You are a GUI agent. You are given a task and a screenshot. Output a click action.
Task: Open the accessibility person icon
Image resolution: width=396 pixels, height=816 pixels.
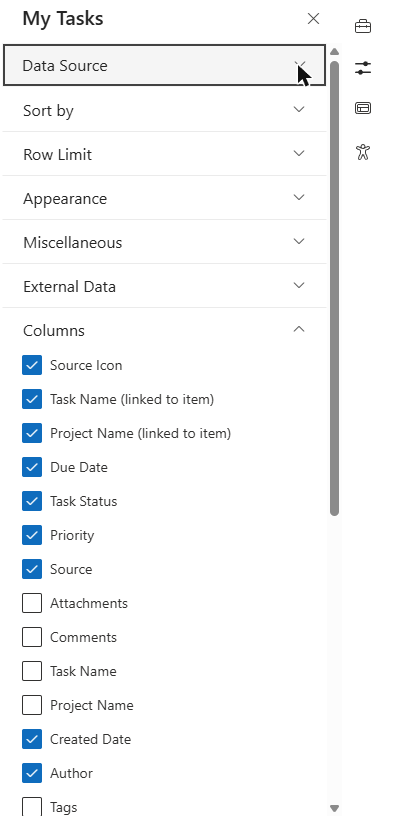363,152
